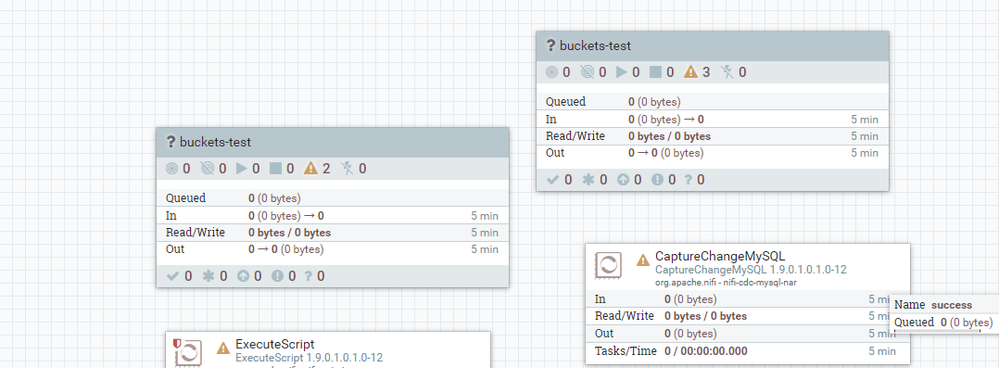Click the Out row in buckets-test with 3 invalid
The height and width of the screenshot is (368, 999).
coord(712,153)
